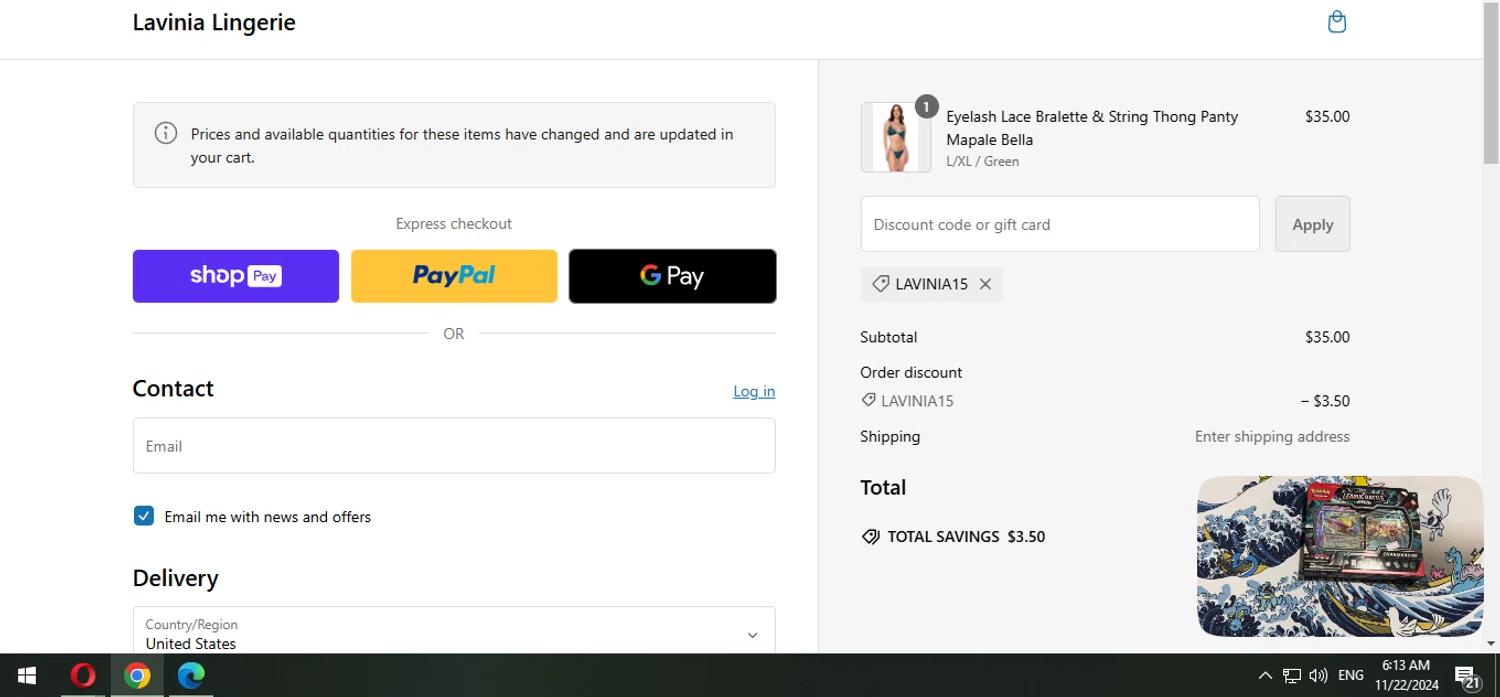
Task: Open Windows Start menu
Action: point(27,676)
